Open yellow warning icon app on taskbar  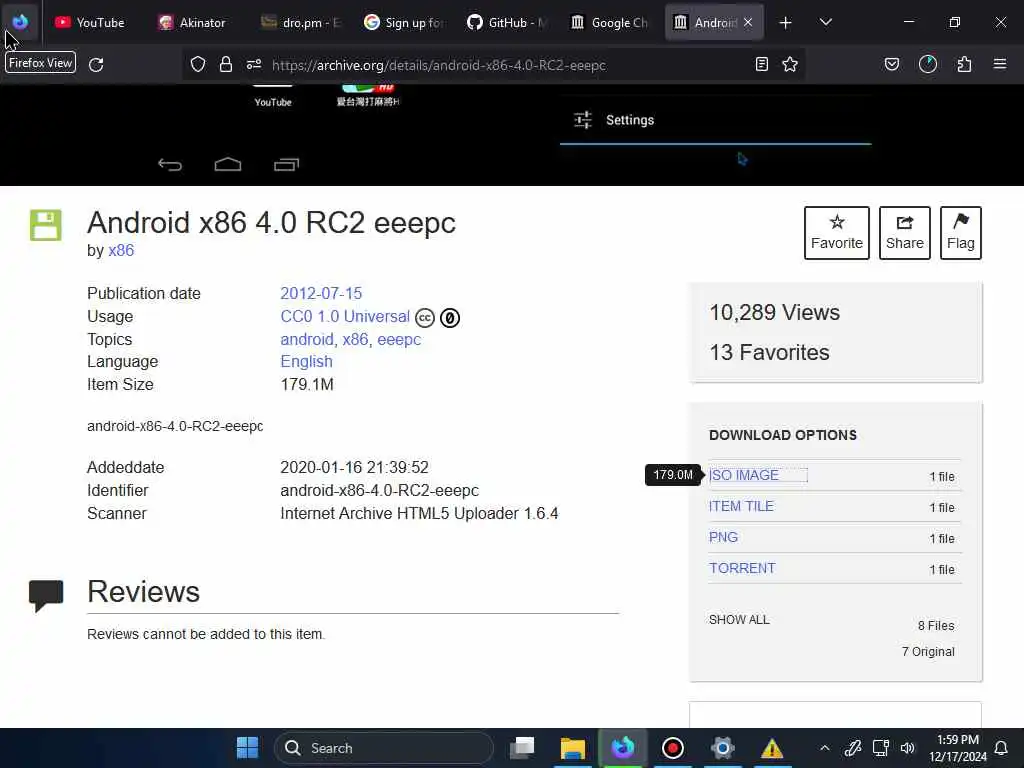click(772, 748)
